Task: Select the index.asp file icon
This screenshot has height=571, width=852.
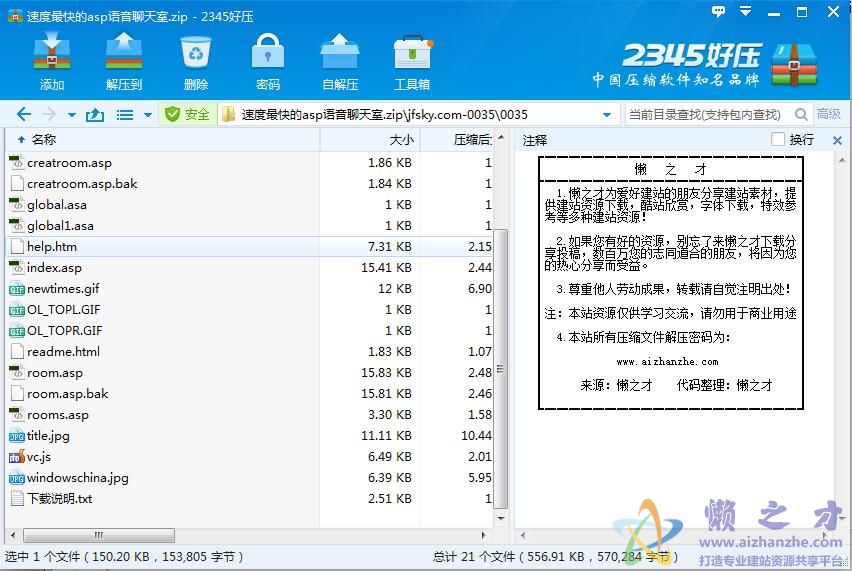Action: pos(17,267)
